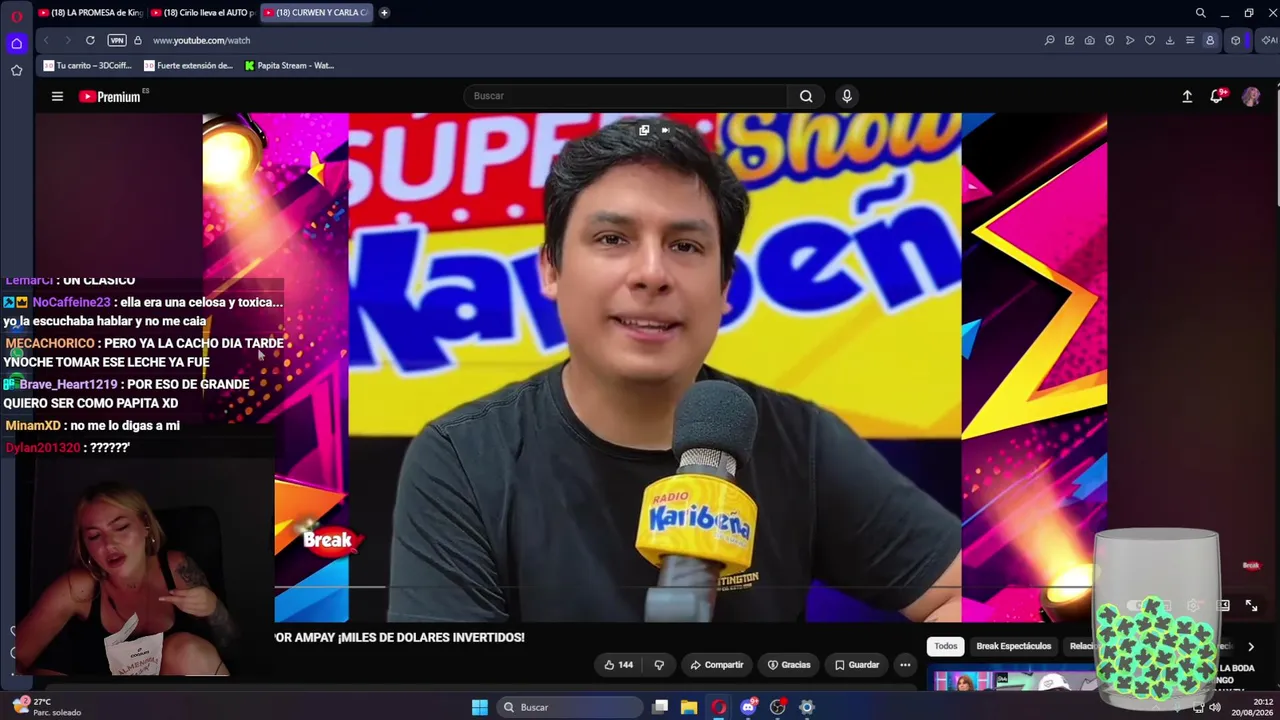Reload the current YouTube page

click(90, 40)
